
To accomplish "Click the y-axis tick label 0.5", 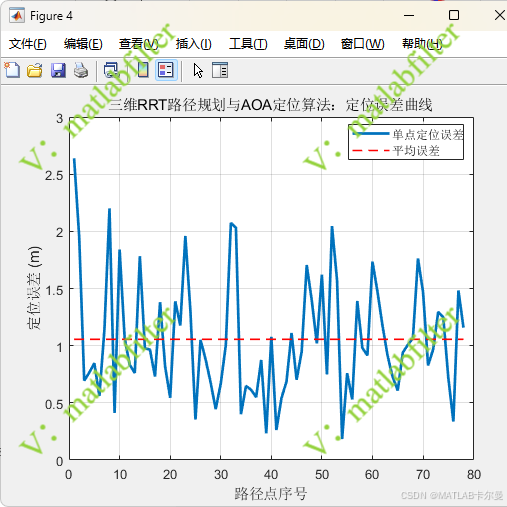I will (54, 404).
